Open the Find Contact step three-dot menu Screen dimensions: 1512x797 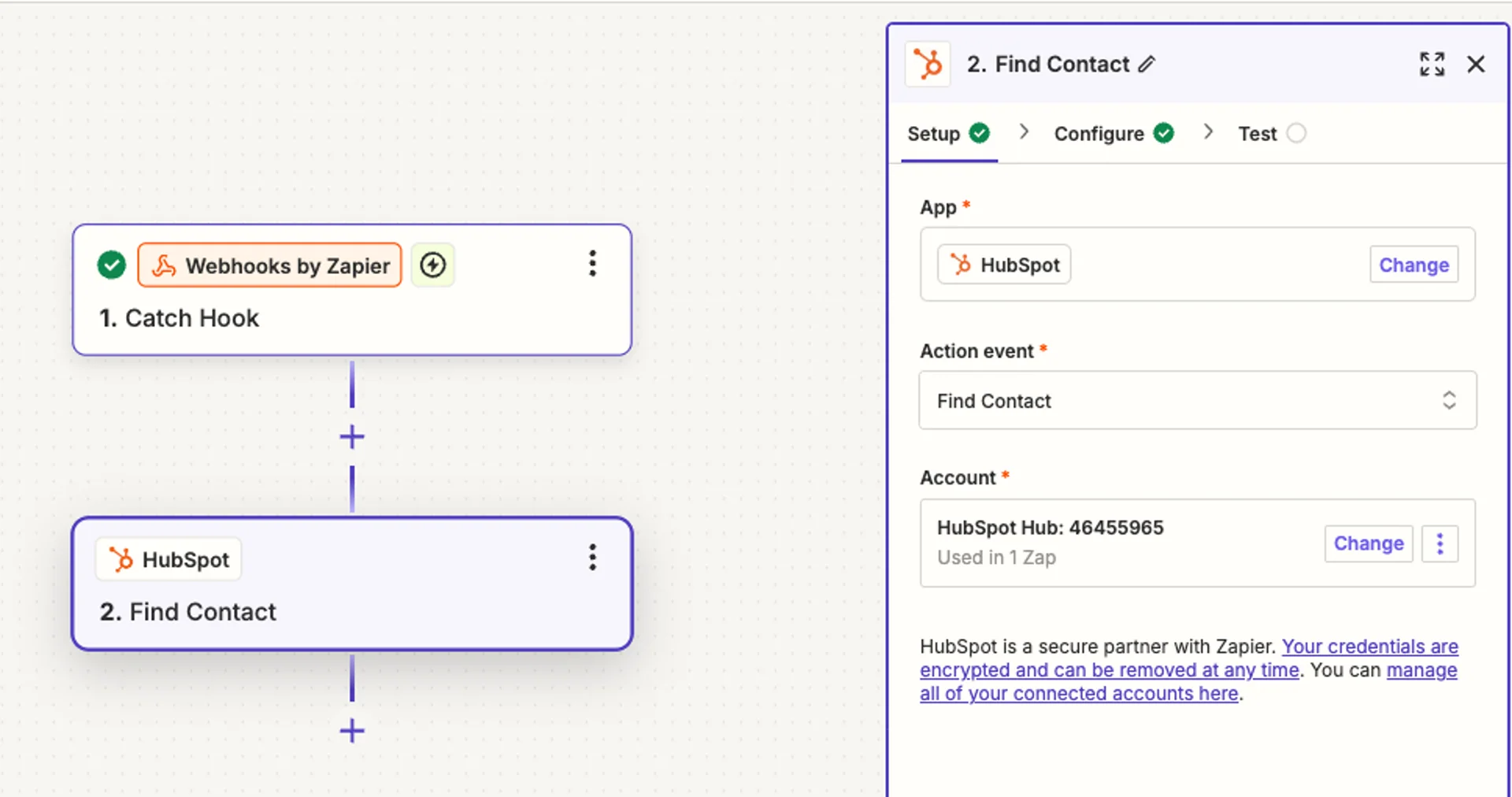click(x=593, y=558)
